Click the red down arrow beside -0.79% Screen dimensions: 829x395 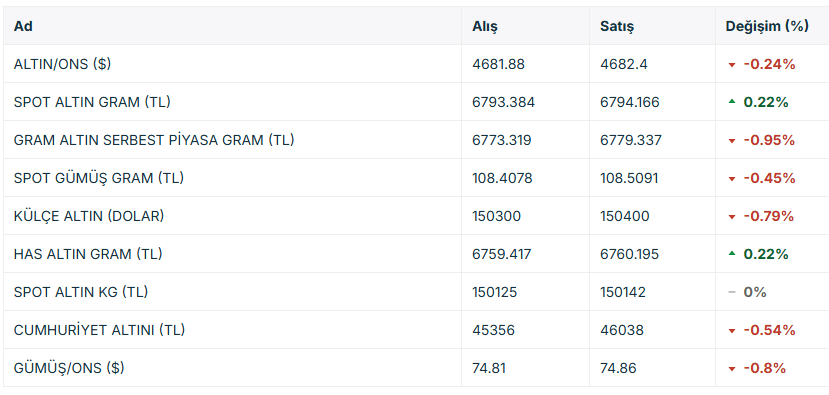click(x=732, y=217)
